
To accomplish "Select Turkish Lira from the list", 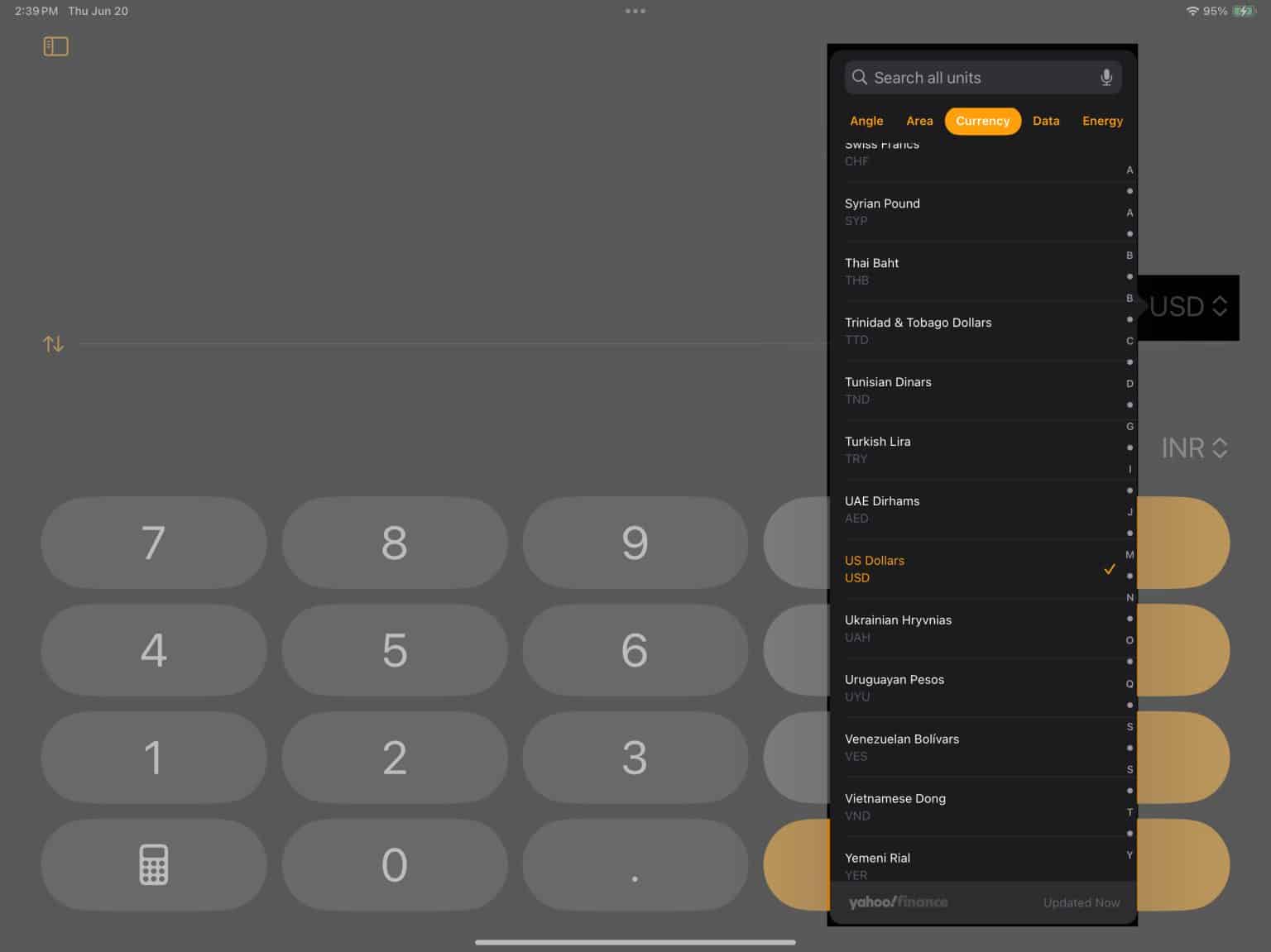I will [x=952, y=449].
